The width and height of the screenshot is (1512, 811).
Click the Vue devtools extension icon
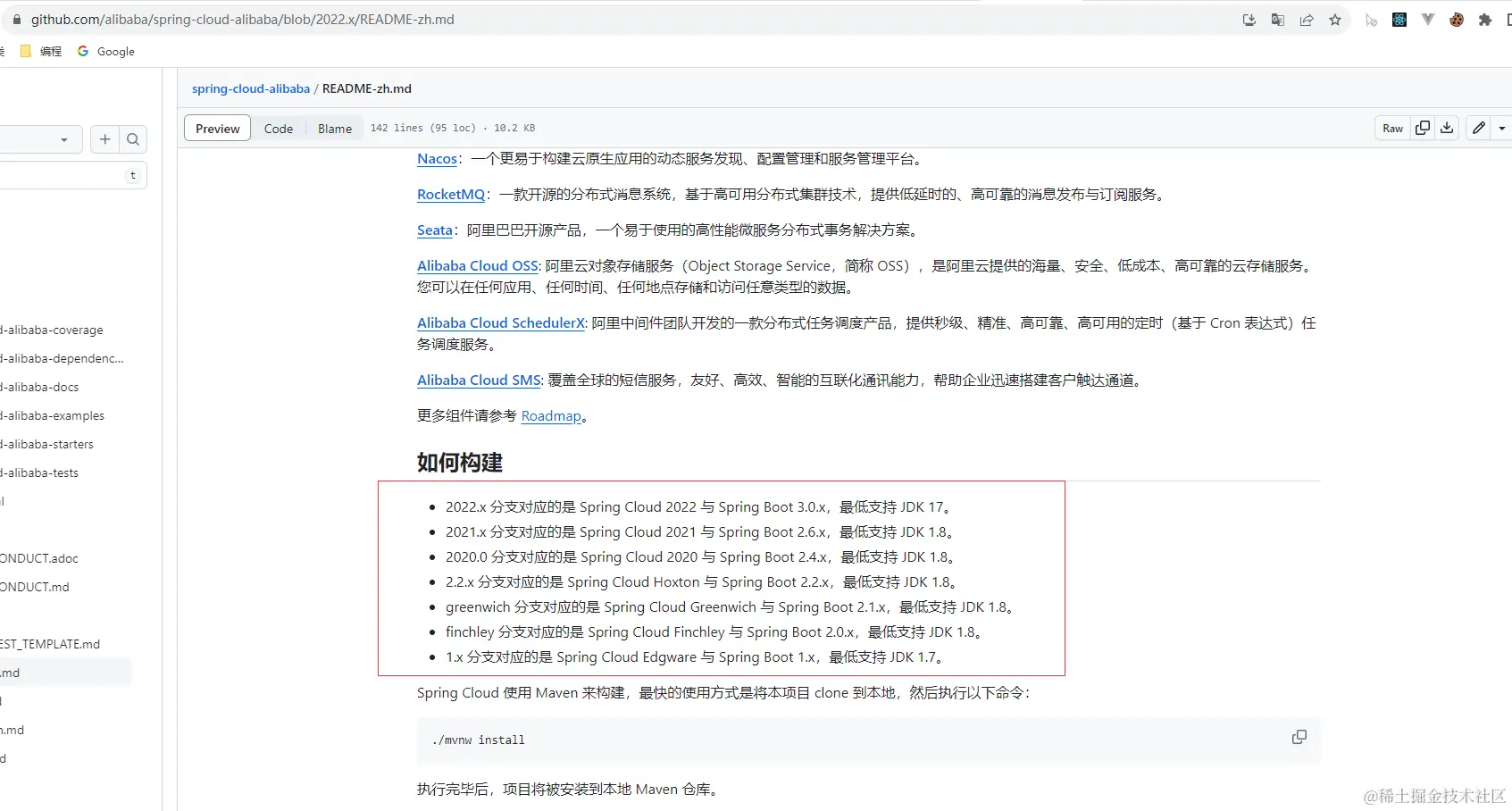tap(1428, 20)
